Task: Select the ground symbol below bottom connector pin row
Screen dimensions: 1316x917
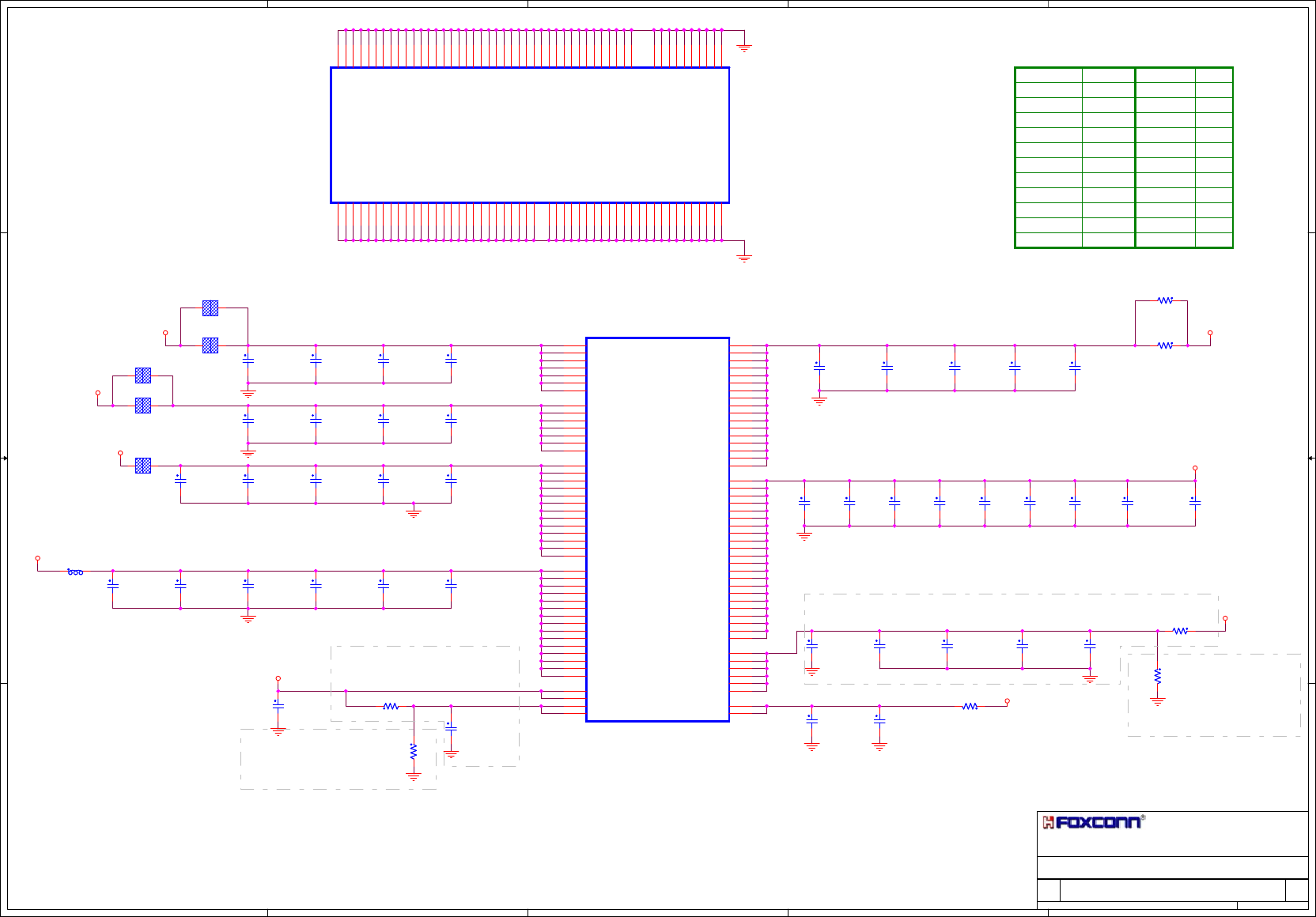Action: click(x=744, y=258)
